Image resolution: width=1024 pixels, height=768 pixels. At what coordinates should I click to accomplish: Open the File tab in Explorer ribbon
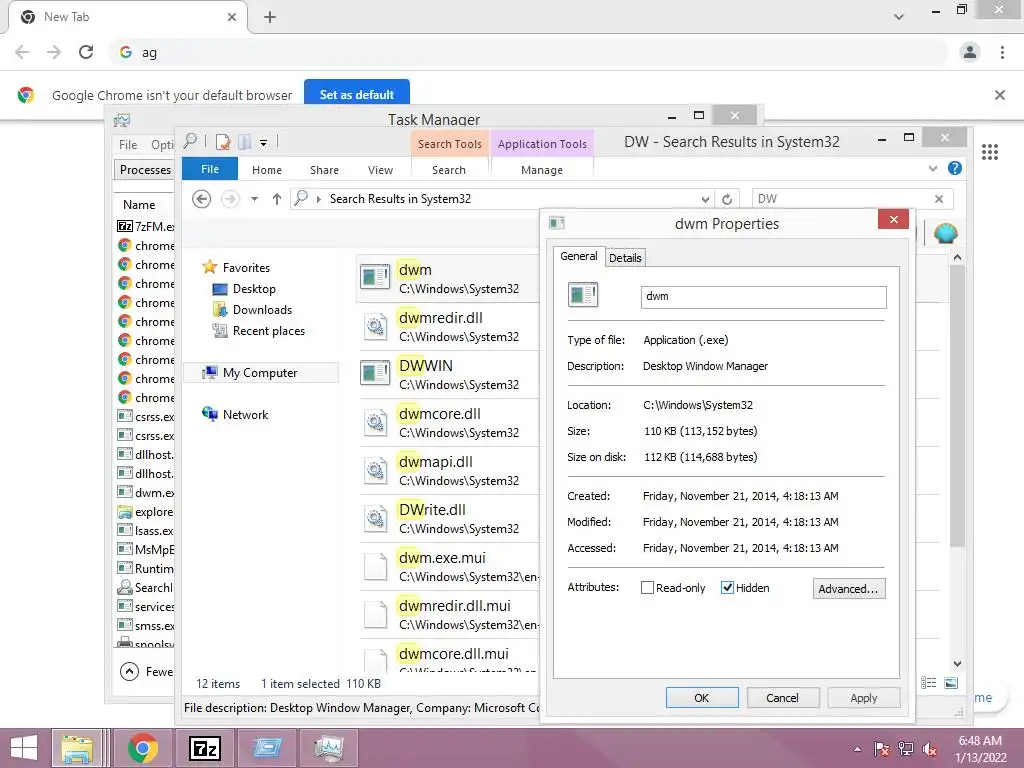coord(210,169)
